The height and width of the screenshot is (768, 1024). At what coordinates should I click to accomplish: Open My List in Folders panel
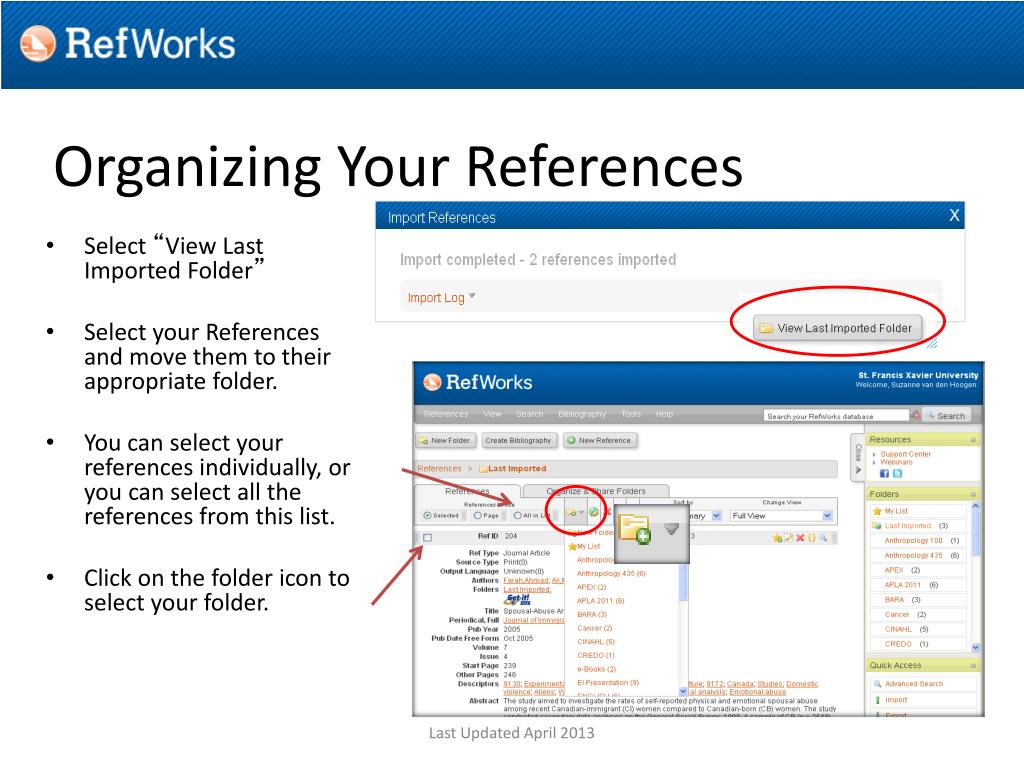[x=896, y=511]
